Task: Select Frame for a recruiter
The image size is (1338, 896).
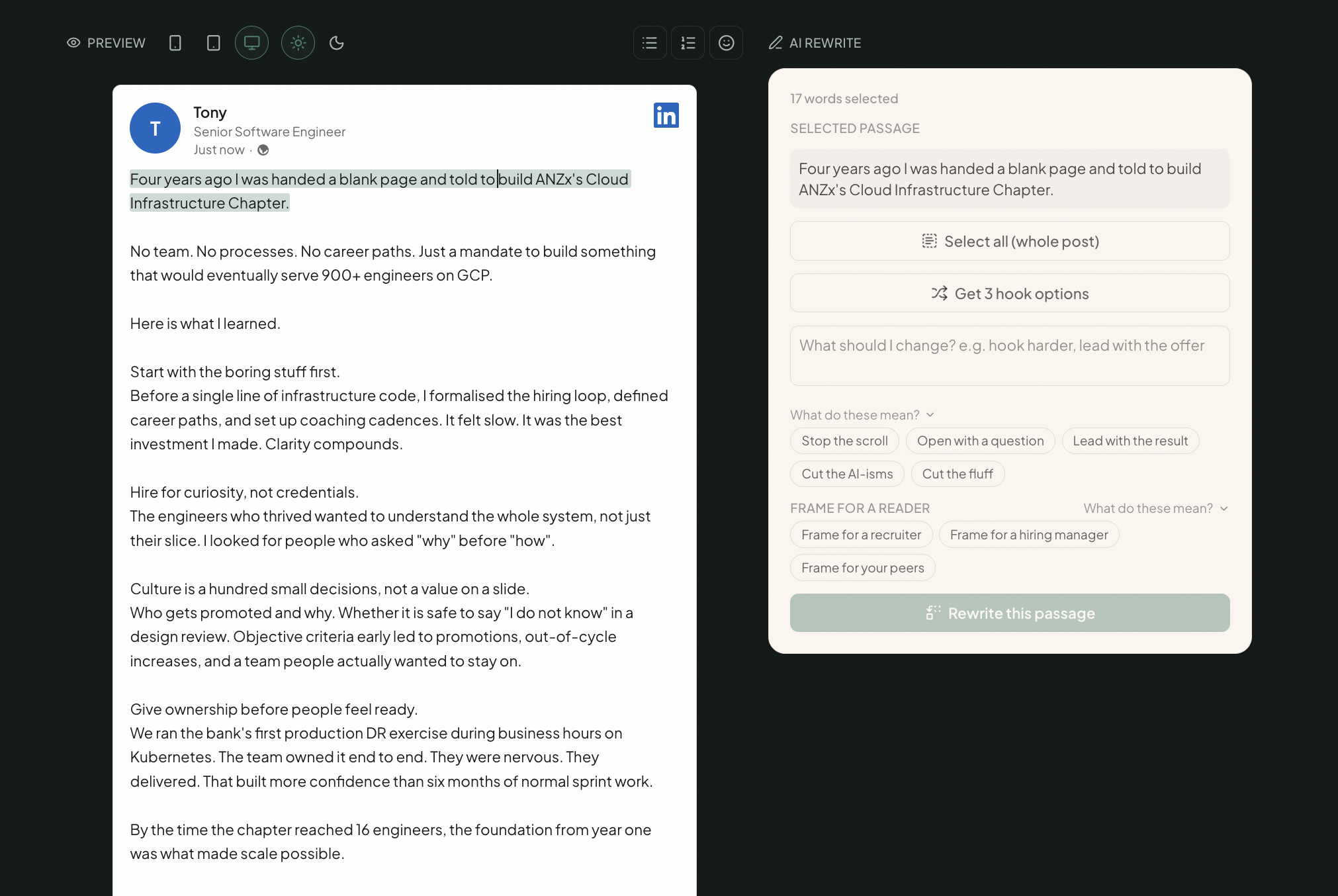Action: tap(861, 535)
